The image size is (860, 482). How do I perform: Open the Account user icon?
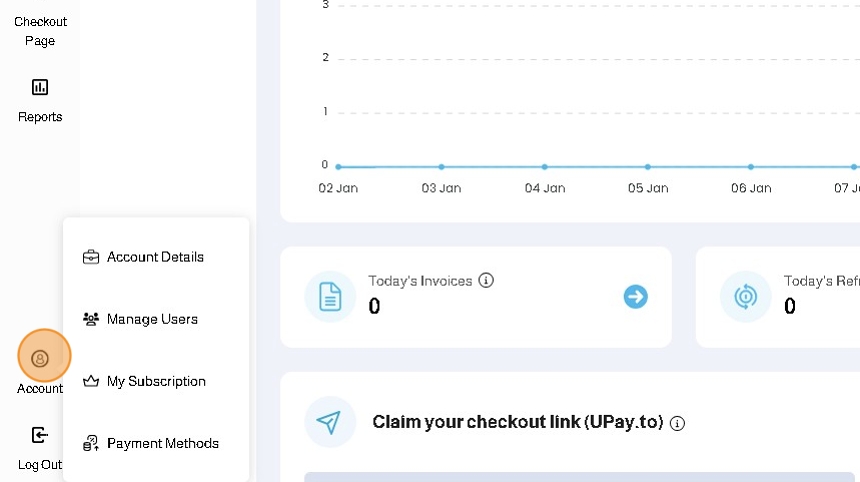[40, 358]
